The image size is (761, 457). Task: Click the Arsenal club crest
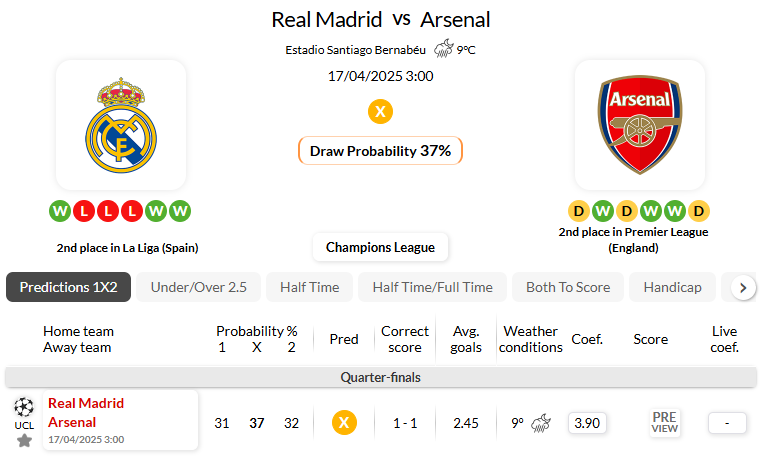click(639, 124)
